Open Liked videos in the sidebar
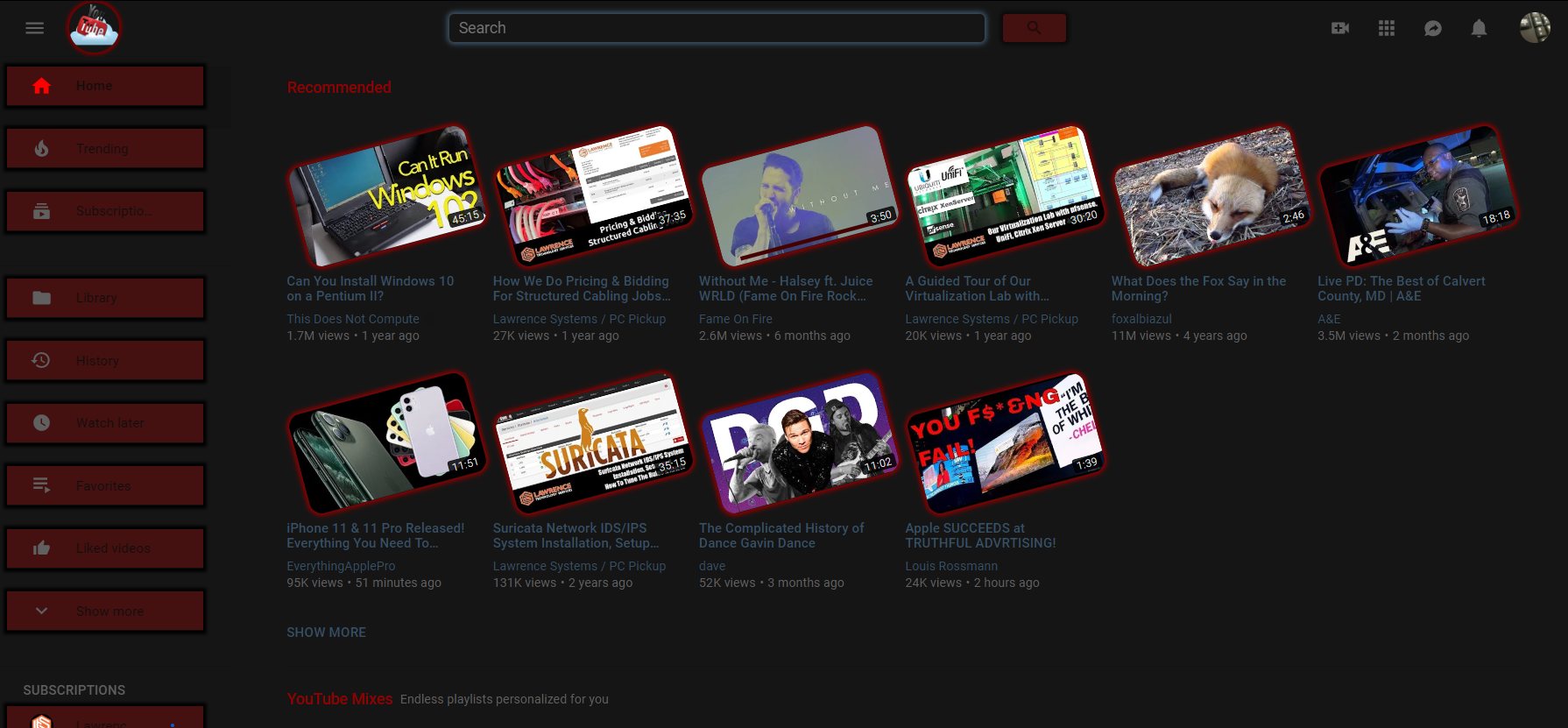 (x=105, y=548)
